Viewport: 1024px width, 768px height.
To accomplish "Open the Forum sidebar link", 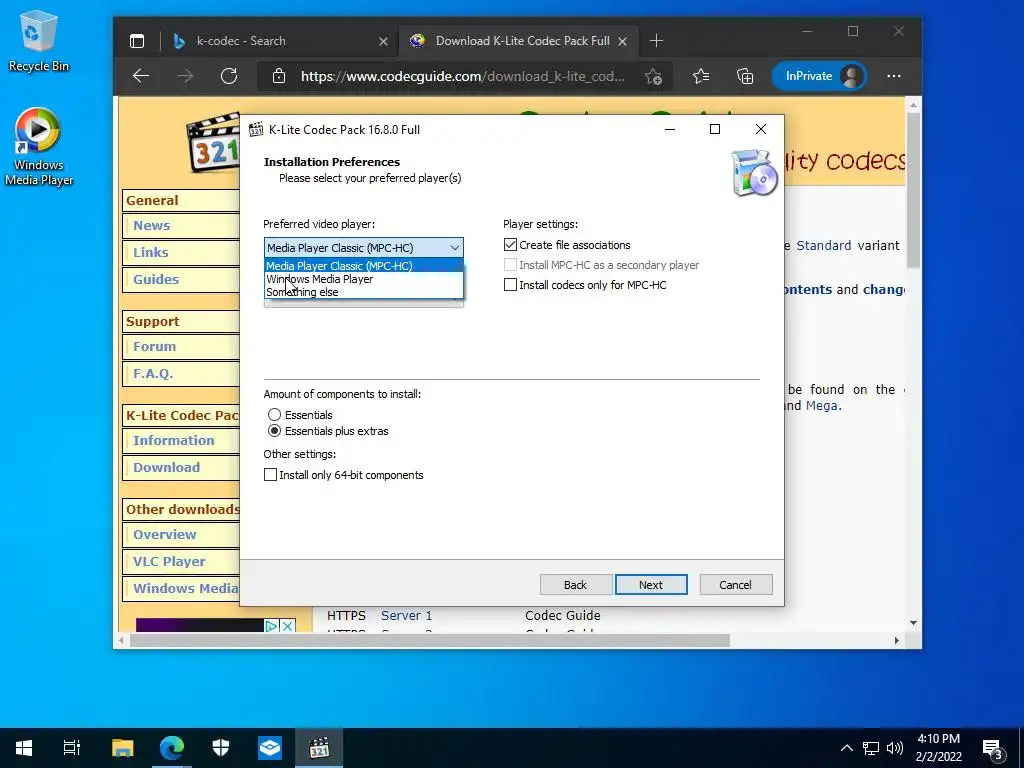I will [154, 346].
